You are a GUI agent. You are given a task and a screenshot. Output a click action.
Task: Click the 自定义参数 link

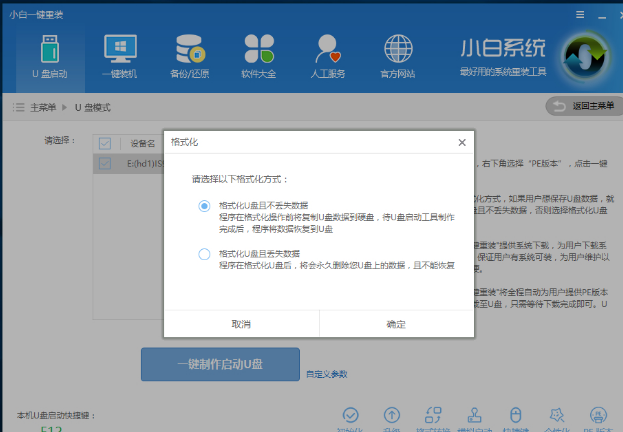point(327,374)
